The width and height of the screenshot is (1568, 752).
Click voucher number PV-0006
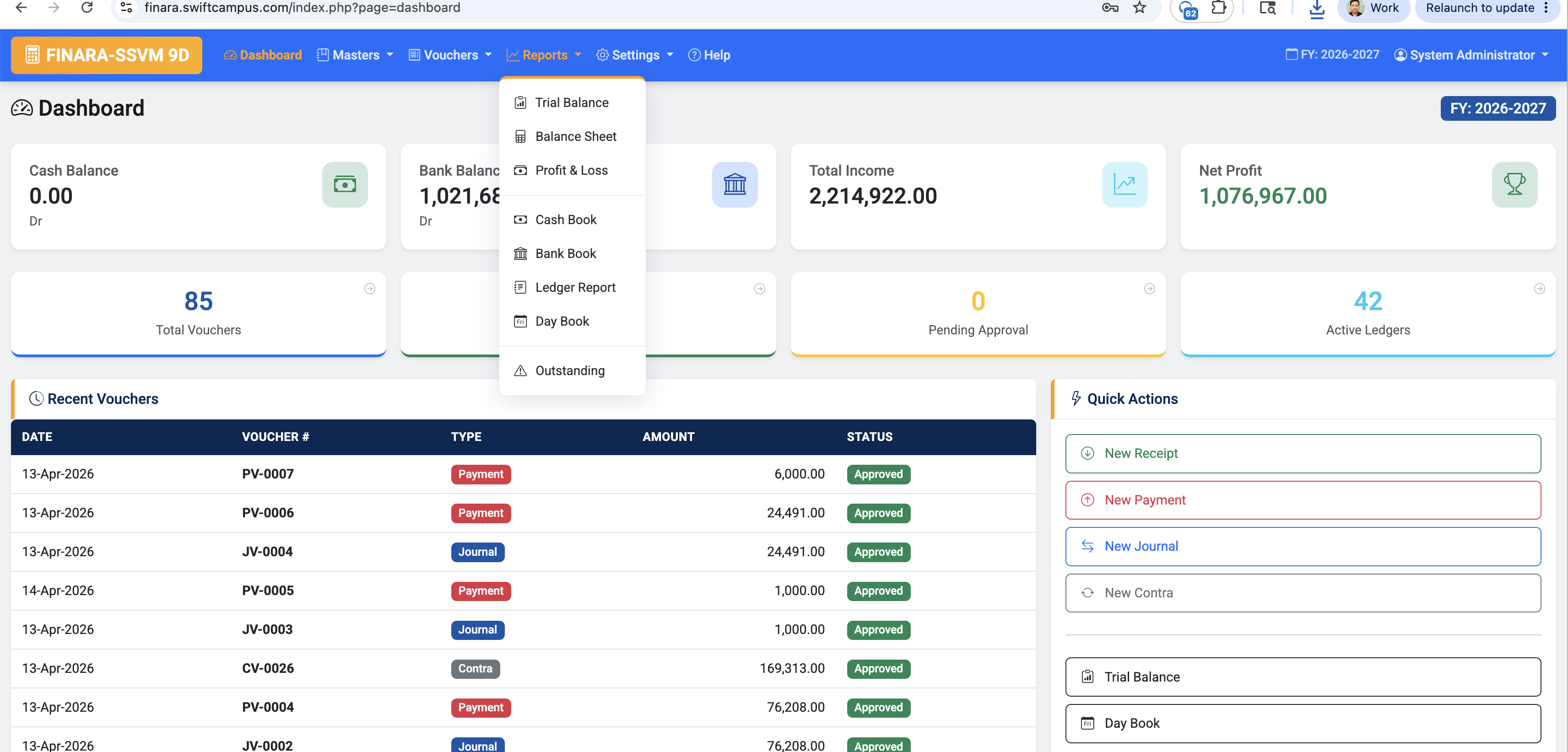click(268, 513)
